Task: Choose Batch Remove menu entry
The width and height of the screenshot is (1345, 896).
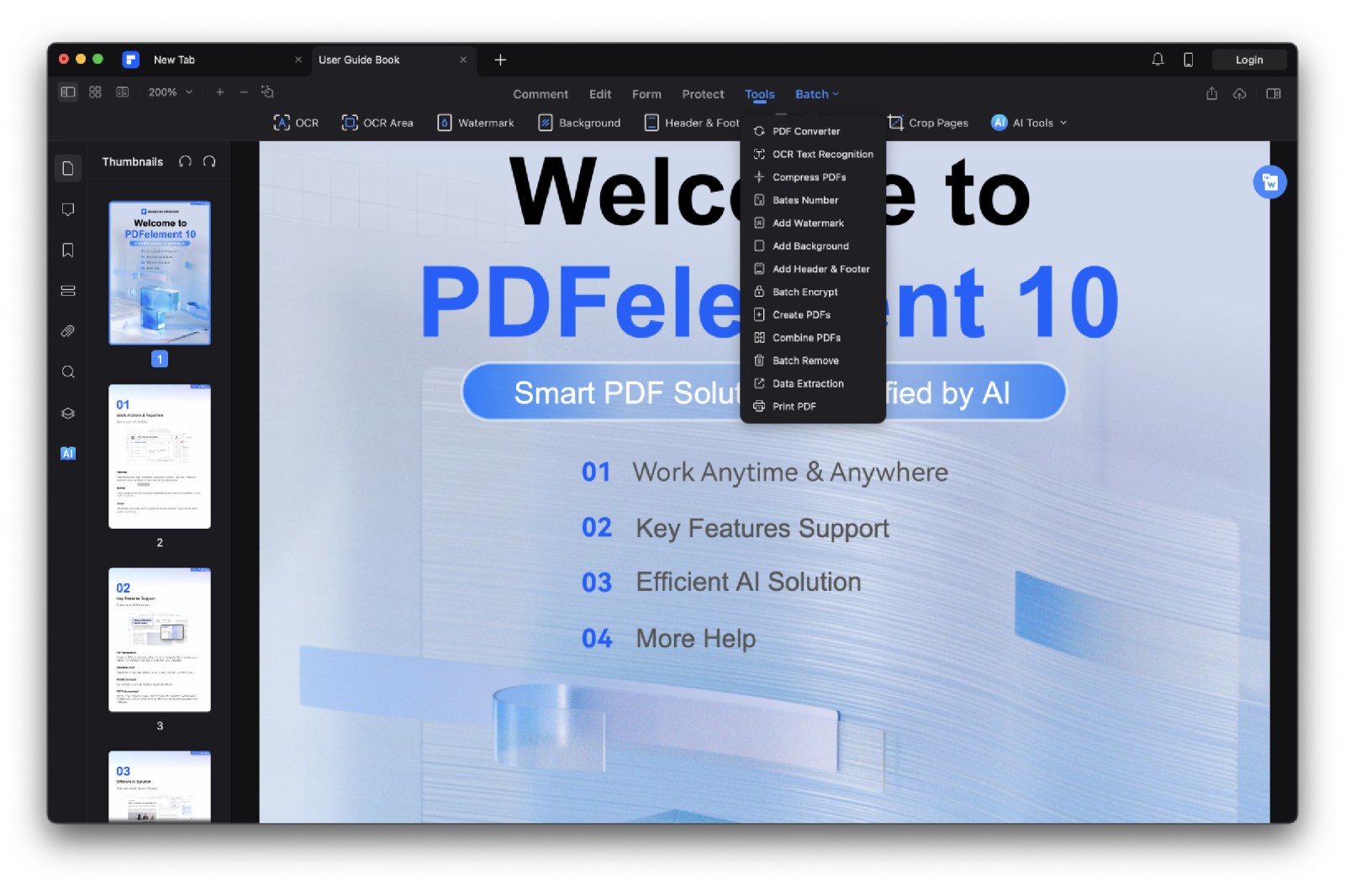Action: [x=813, y=361]
